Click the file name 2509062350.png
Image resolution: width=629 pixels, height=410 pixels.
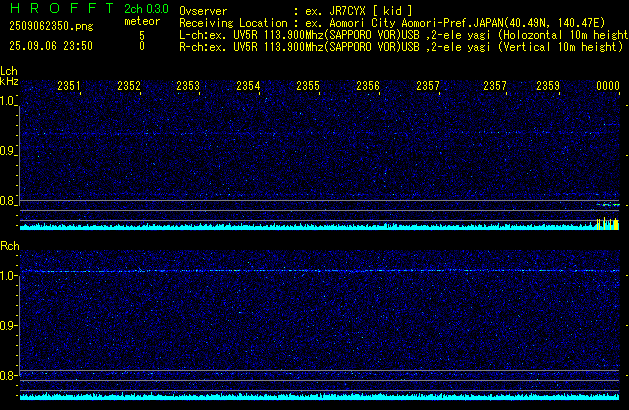pyautogui.click(x=51, y=26)
